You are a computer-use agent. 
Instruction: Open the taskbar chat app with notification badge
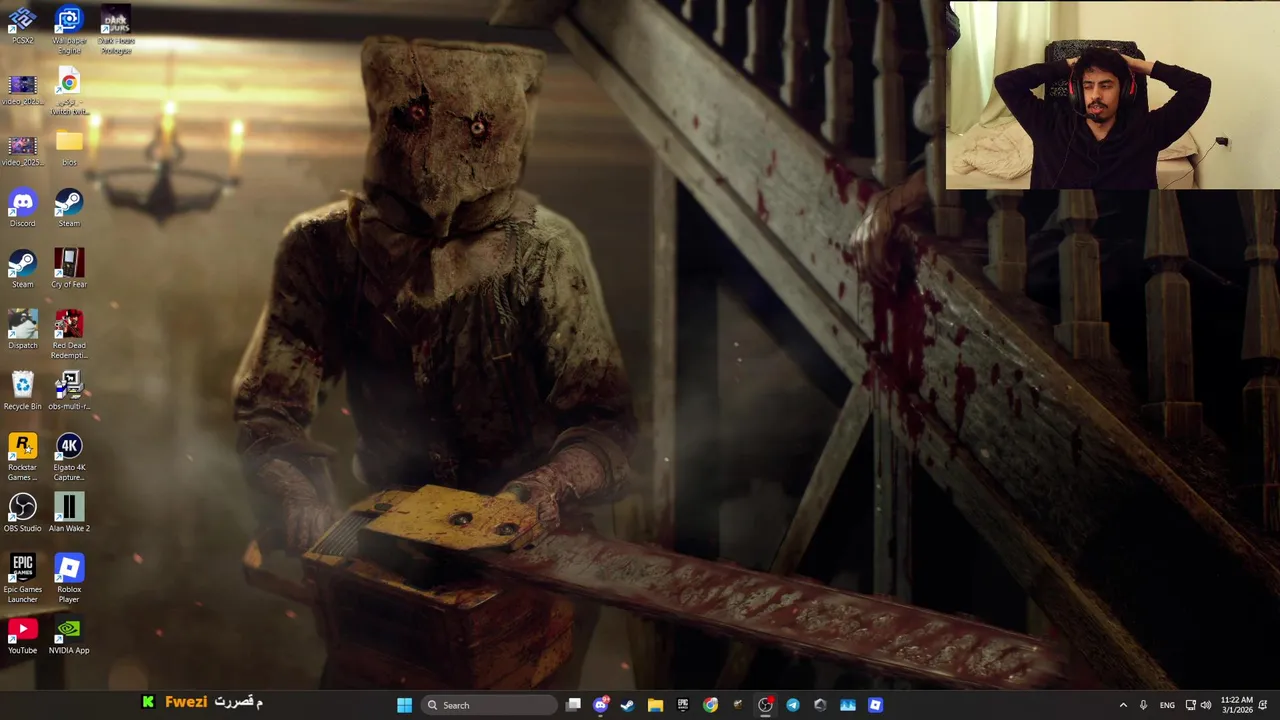(x=600, y=705)
